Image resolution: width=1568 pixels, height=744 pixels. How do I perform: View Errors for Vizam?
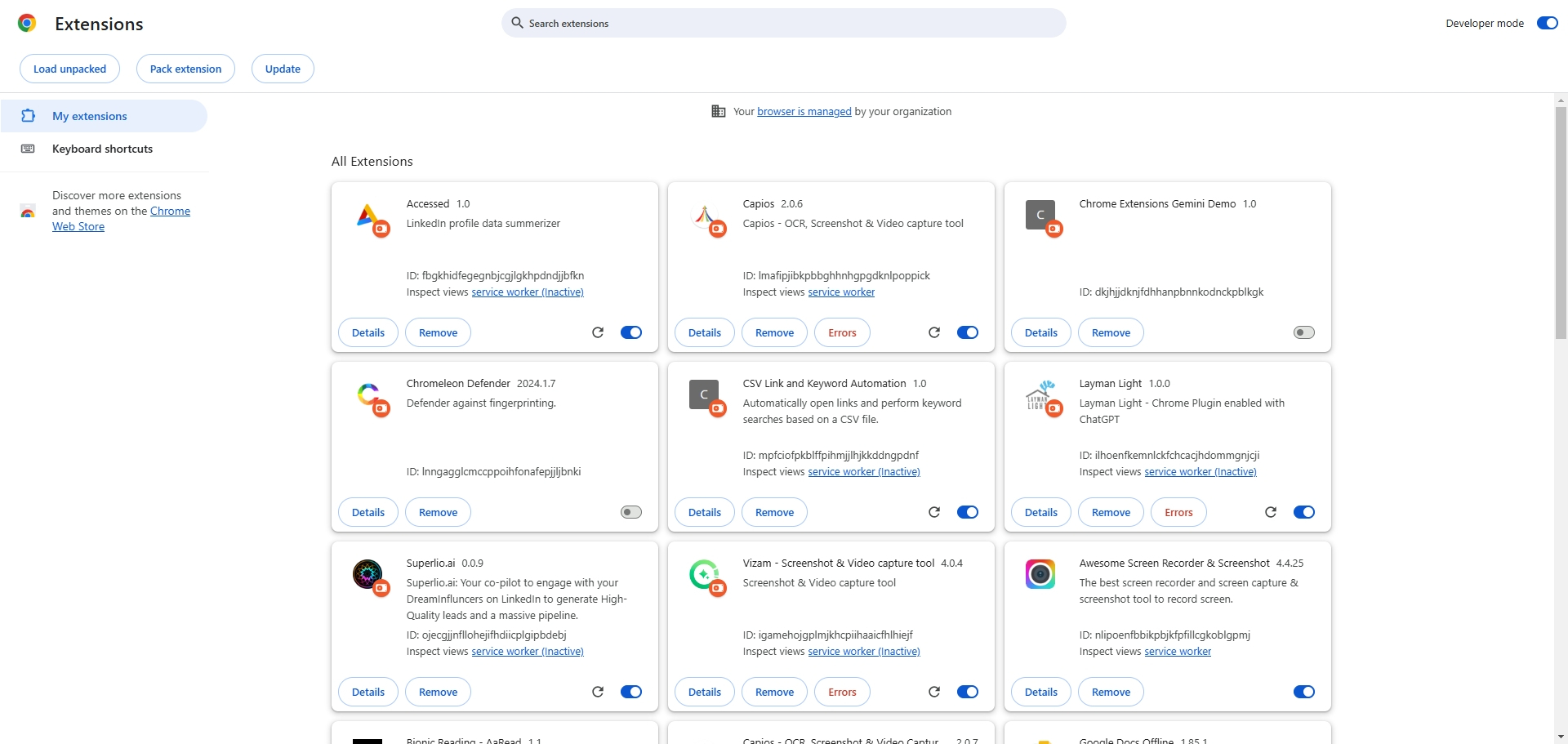point(842,692)
